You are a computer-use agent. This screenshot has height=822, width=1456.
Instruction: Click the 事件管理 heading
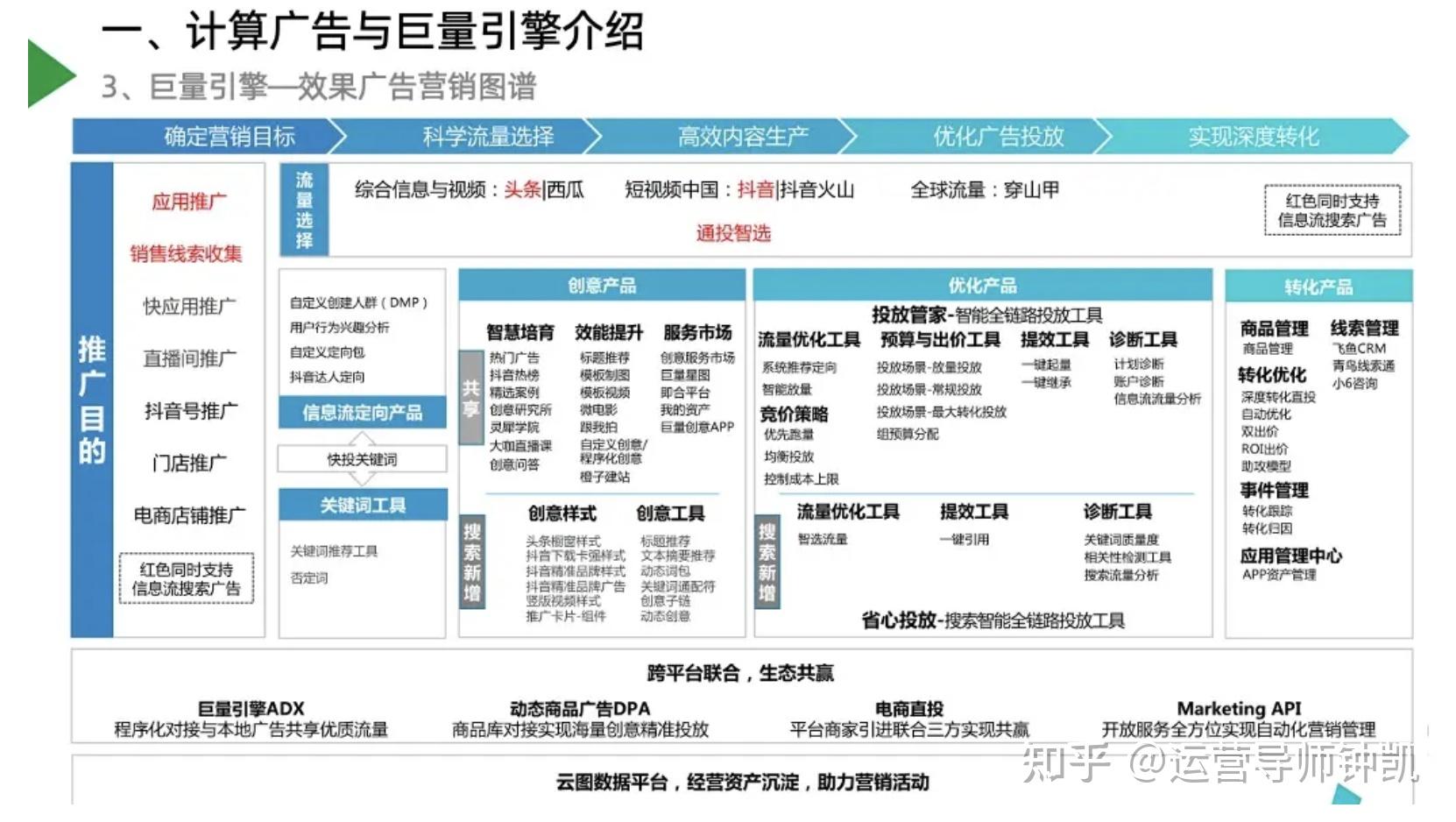click(x=1274, y=491)
